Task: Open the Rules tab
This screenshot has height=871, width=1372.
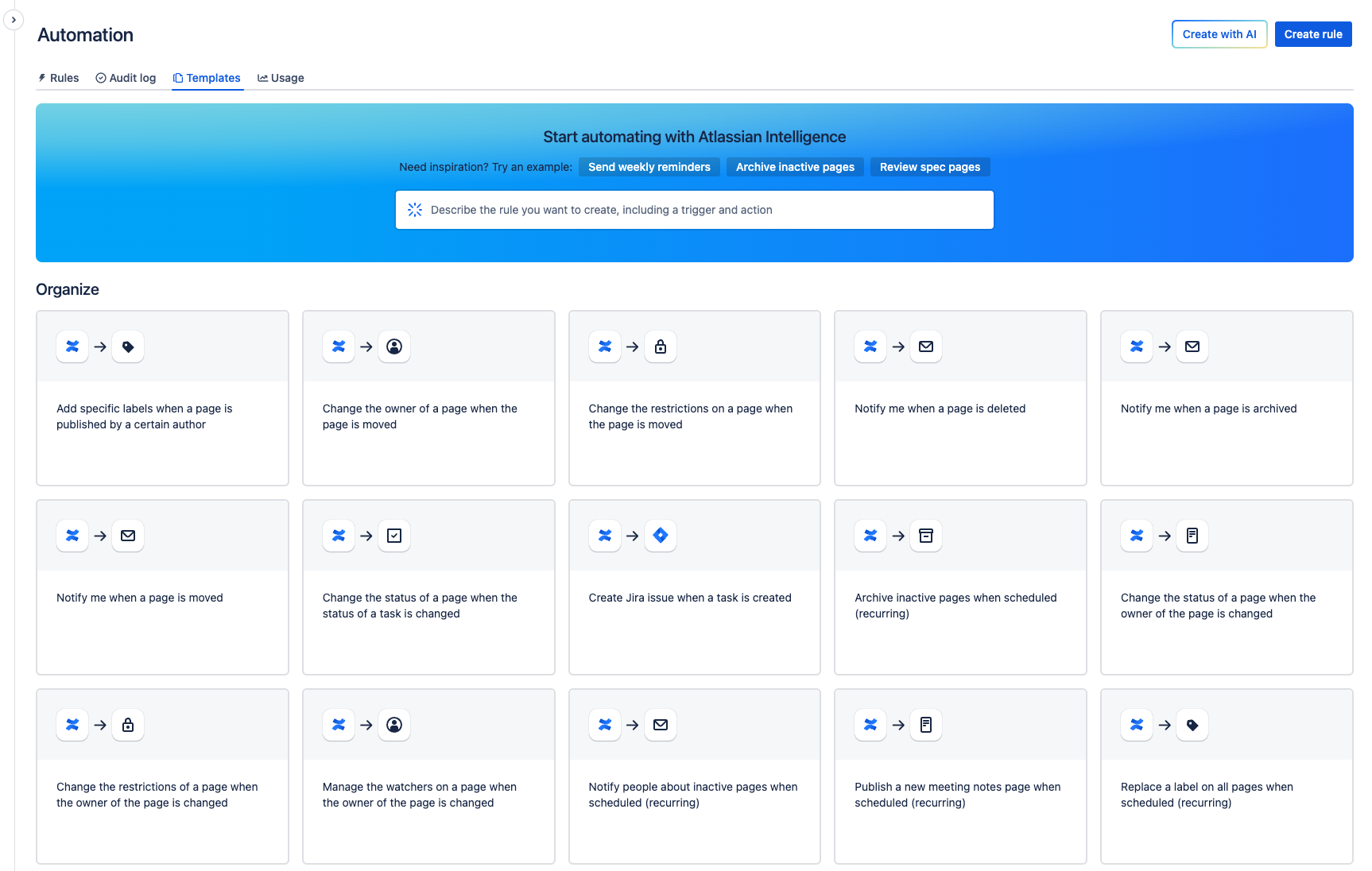Action: click(x=59, y=78)
